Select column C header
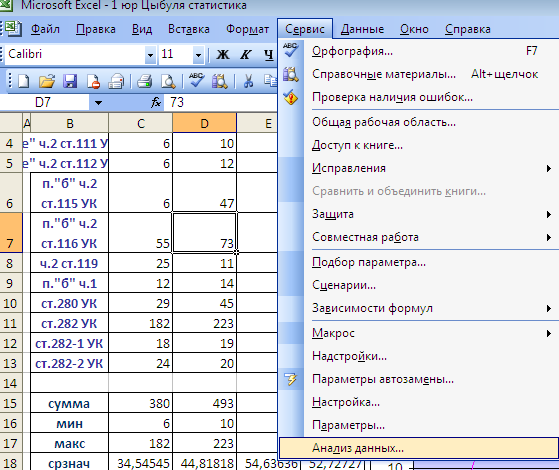The height and width of the screenshot is (470, 559). (140, 123)
